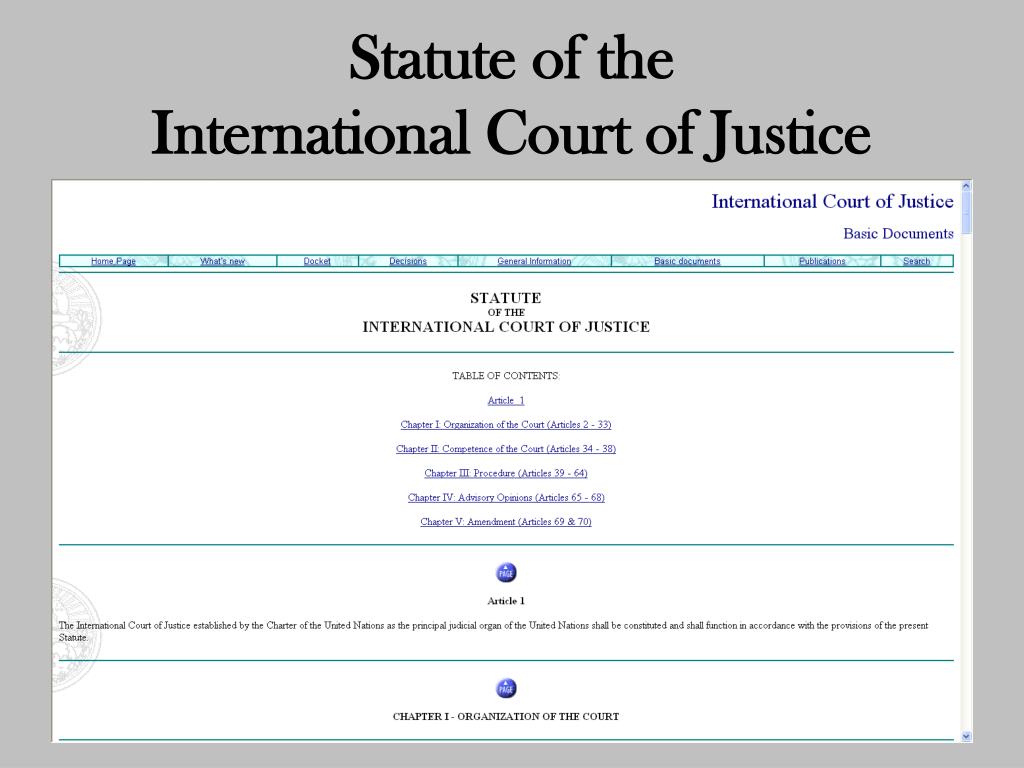The width and height of the screenshot is (1024, 768).
Task: Click the 'STATUTE' page title text
Action: coord(506,298)
